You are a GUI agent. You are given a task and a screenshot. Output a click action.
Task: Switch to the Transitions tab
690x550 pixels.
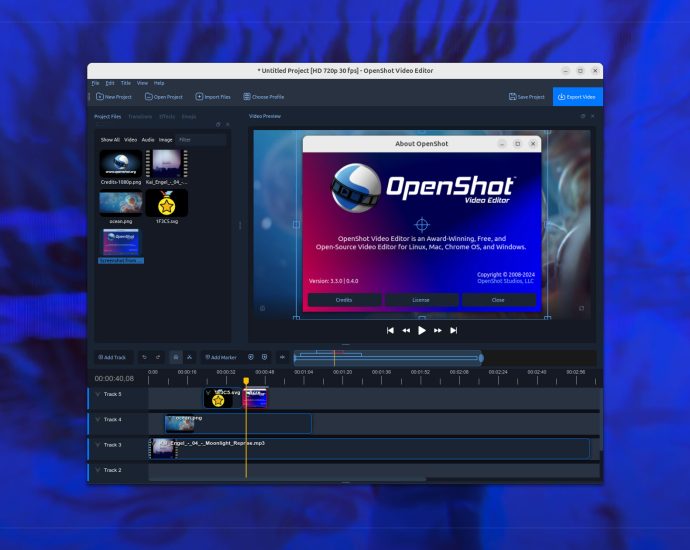(x=140, y=117)
